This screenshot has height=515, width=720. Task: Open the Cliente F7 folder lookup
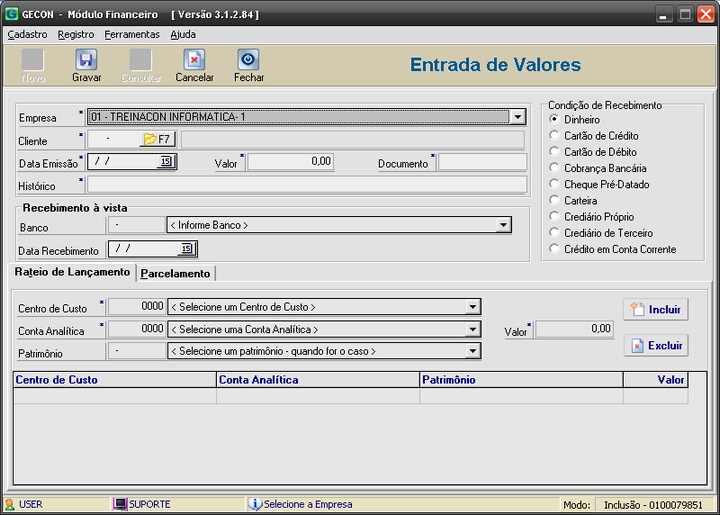158,139
